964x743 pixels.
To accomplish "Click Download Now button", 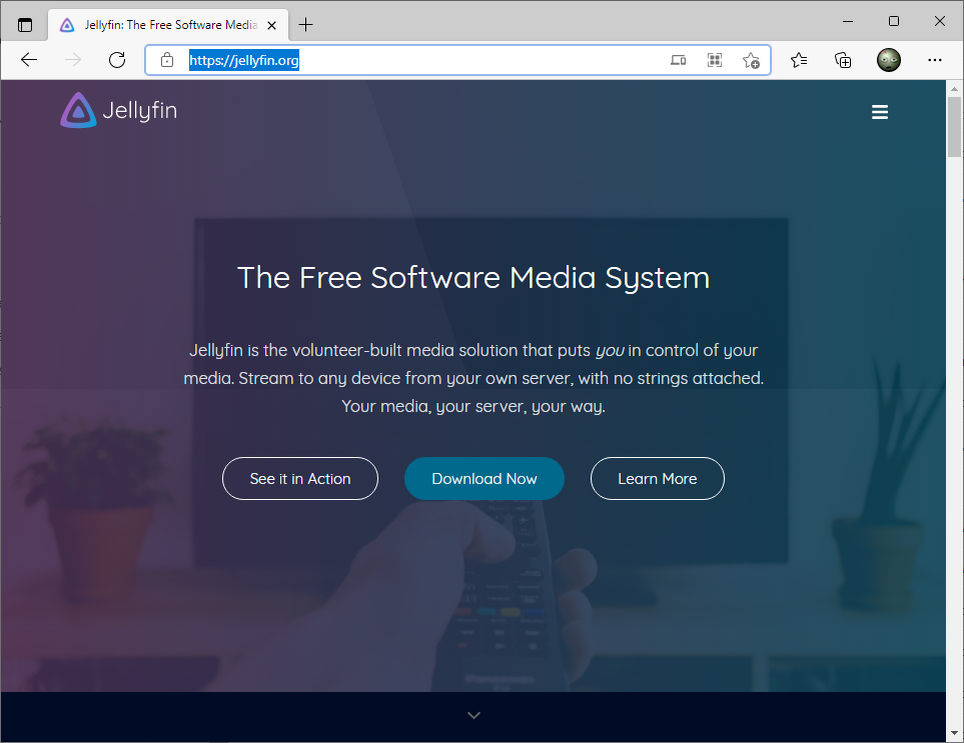I will point(484,479).
